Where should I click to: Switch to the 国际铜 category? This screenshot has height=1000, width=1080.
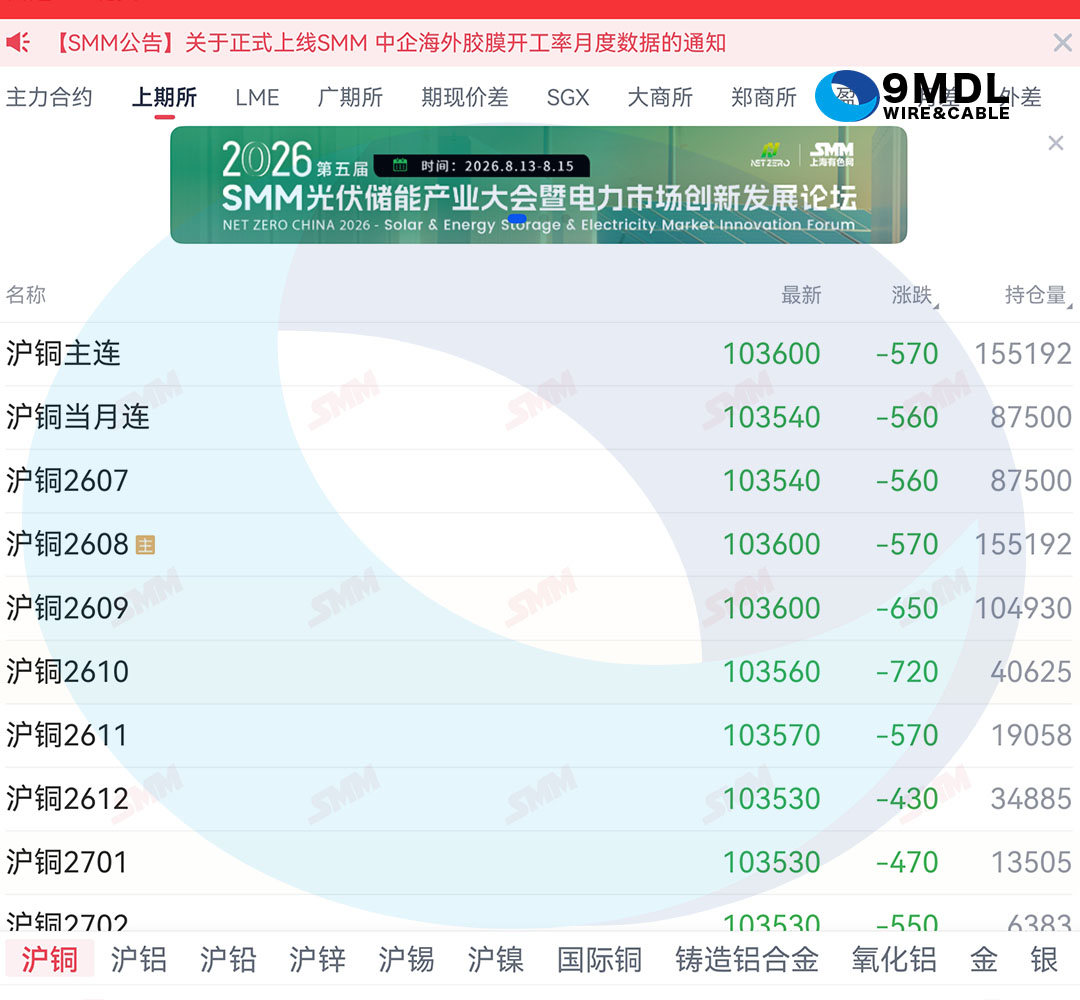(x=599, y=959)
